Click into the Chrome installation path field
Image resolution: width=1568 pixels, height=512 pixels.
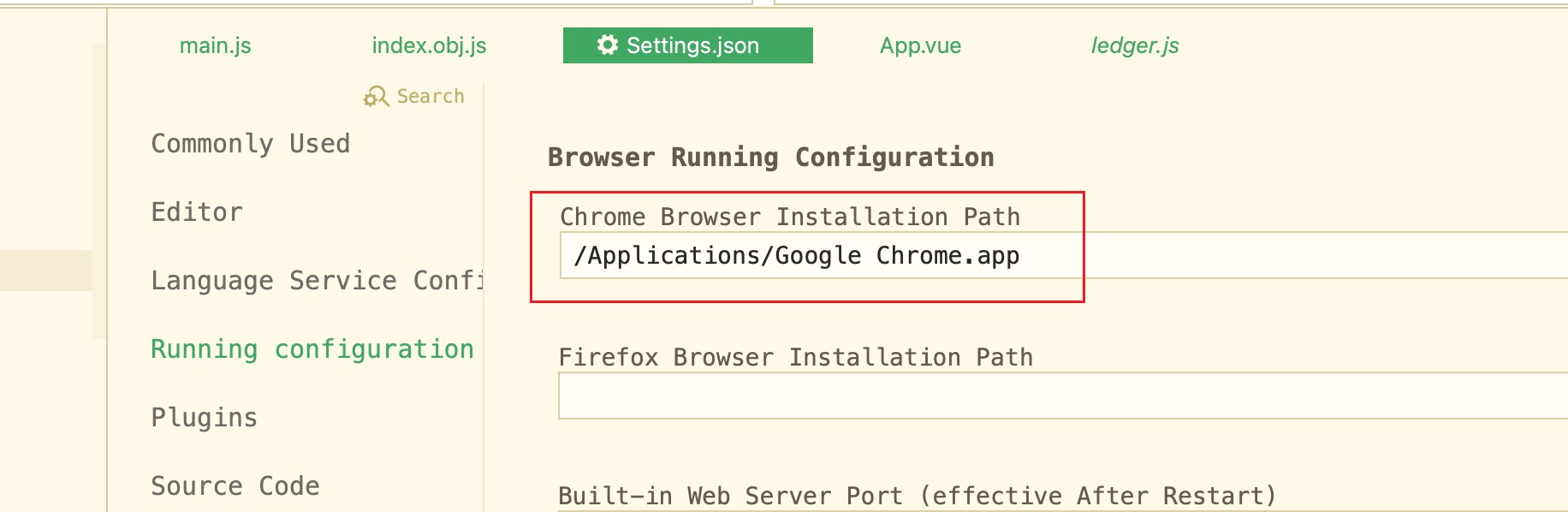(x=1064, y=255)
